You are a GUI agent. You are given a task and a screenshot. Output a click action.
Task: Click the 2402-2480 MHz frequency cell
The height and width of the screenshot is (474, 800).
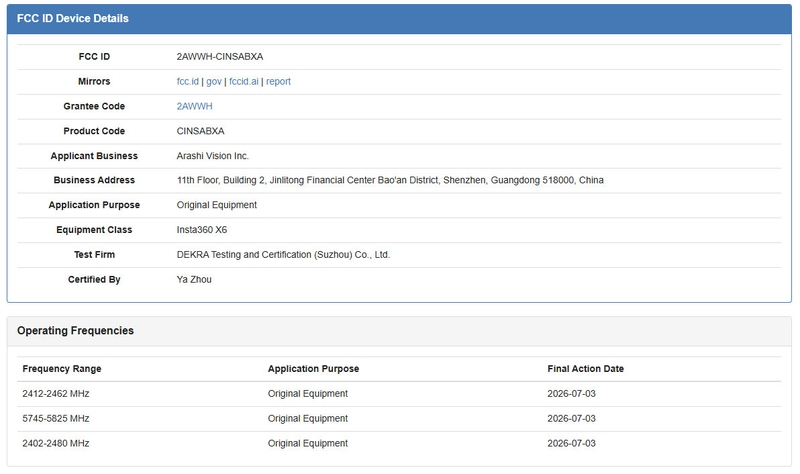(56, 443)
